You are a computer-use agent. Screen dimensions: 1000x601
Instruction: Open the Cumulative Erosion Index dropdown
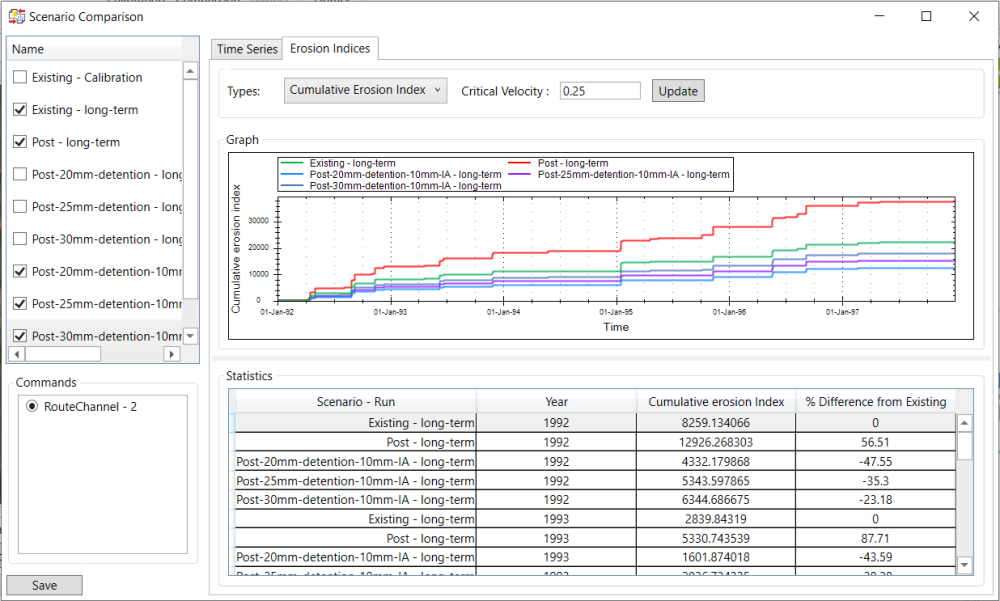coord(365,90)
